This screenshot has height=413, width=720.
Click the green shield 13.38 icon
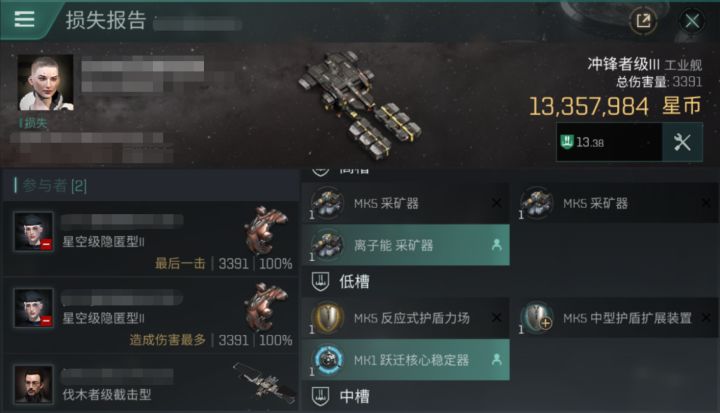(567, 141)
